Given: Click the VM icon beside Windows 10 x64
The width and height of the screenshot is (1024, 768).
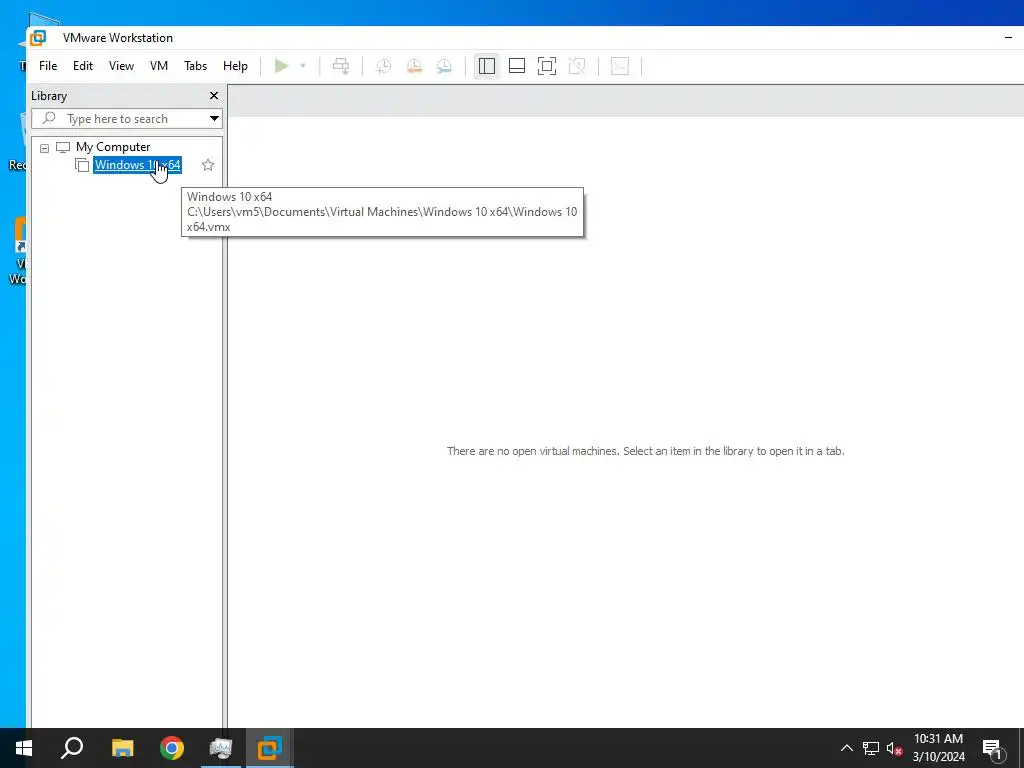Looking at the screenshot, I should (x=82, y=165).
